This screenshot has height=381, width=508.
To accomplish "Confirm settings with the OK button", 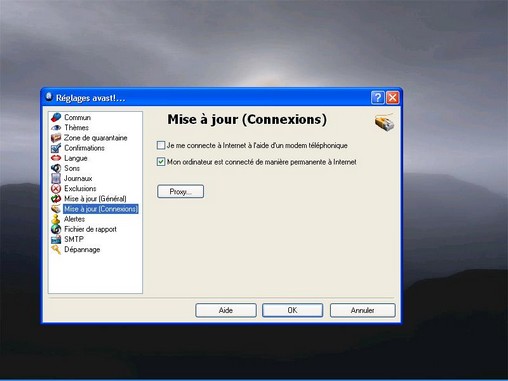I will tap(292, 310).
